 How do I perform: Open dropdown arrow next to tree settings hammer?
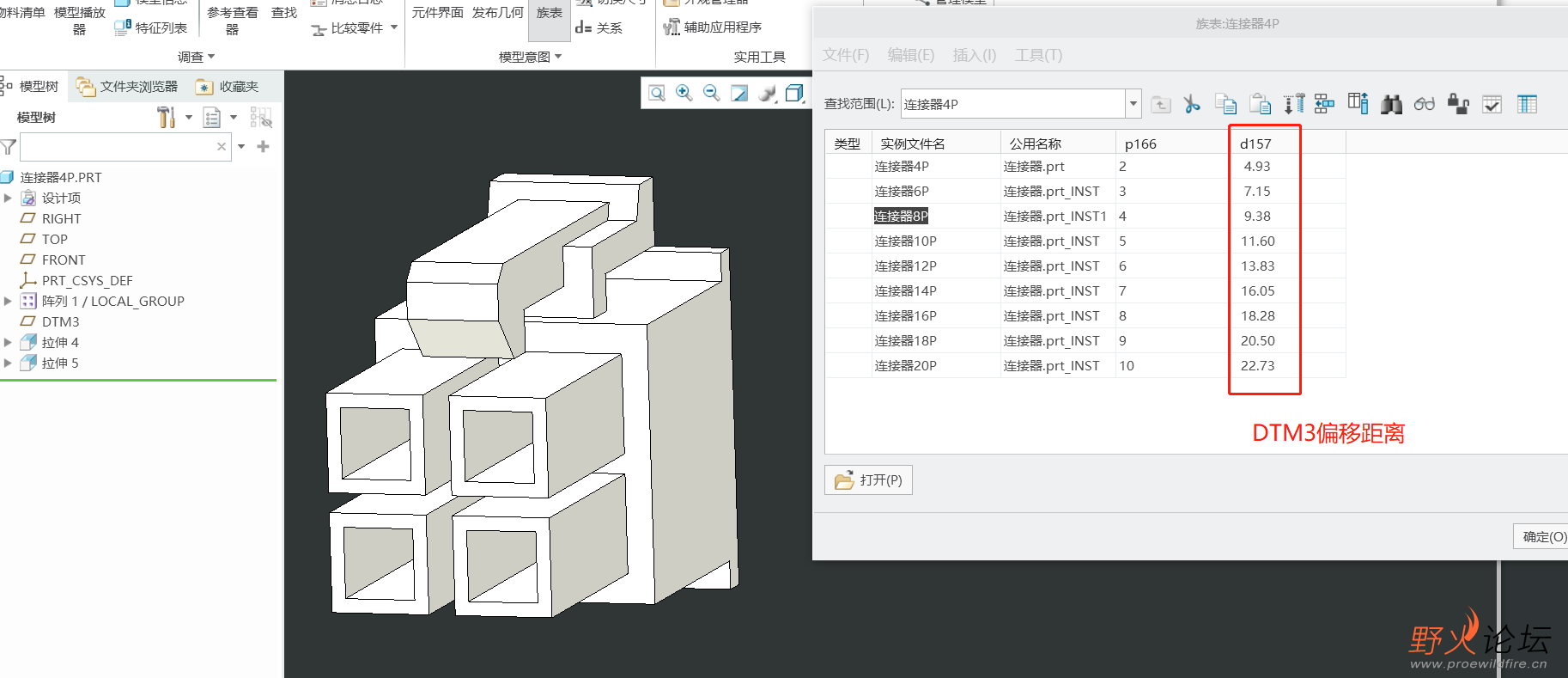(x=189, y=117)
